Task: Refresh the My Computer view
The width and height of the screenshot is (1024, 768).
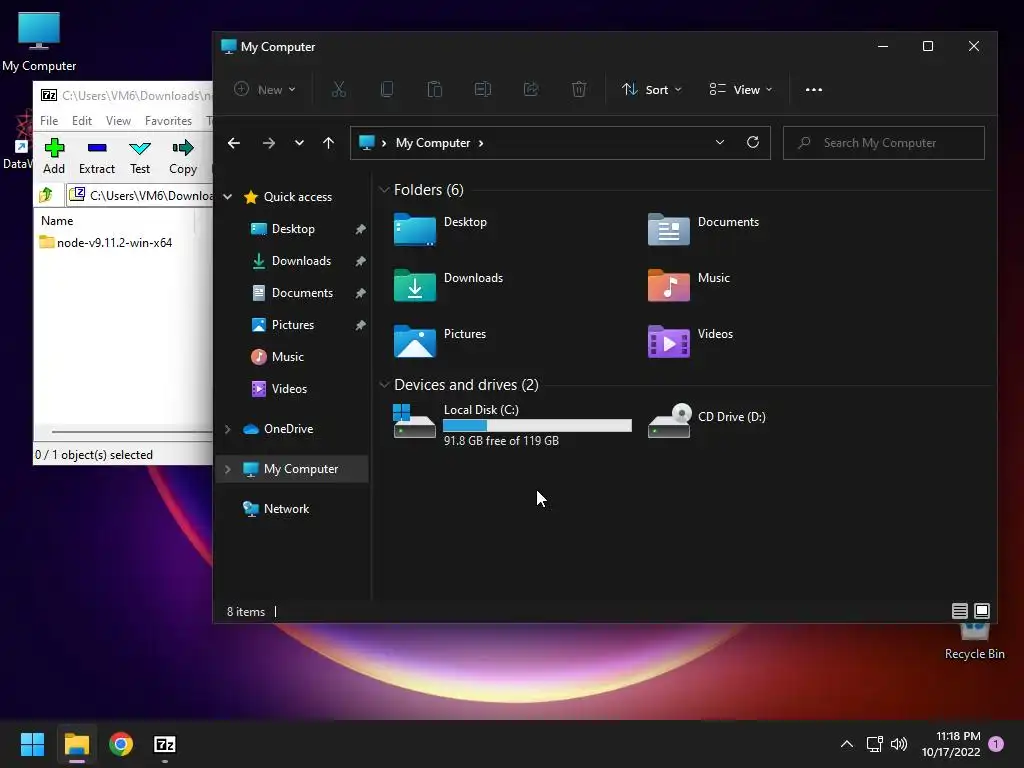Action: (x=753, y=142)
